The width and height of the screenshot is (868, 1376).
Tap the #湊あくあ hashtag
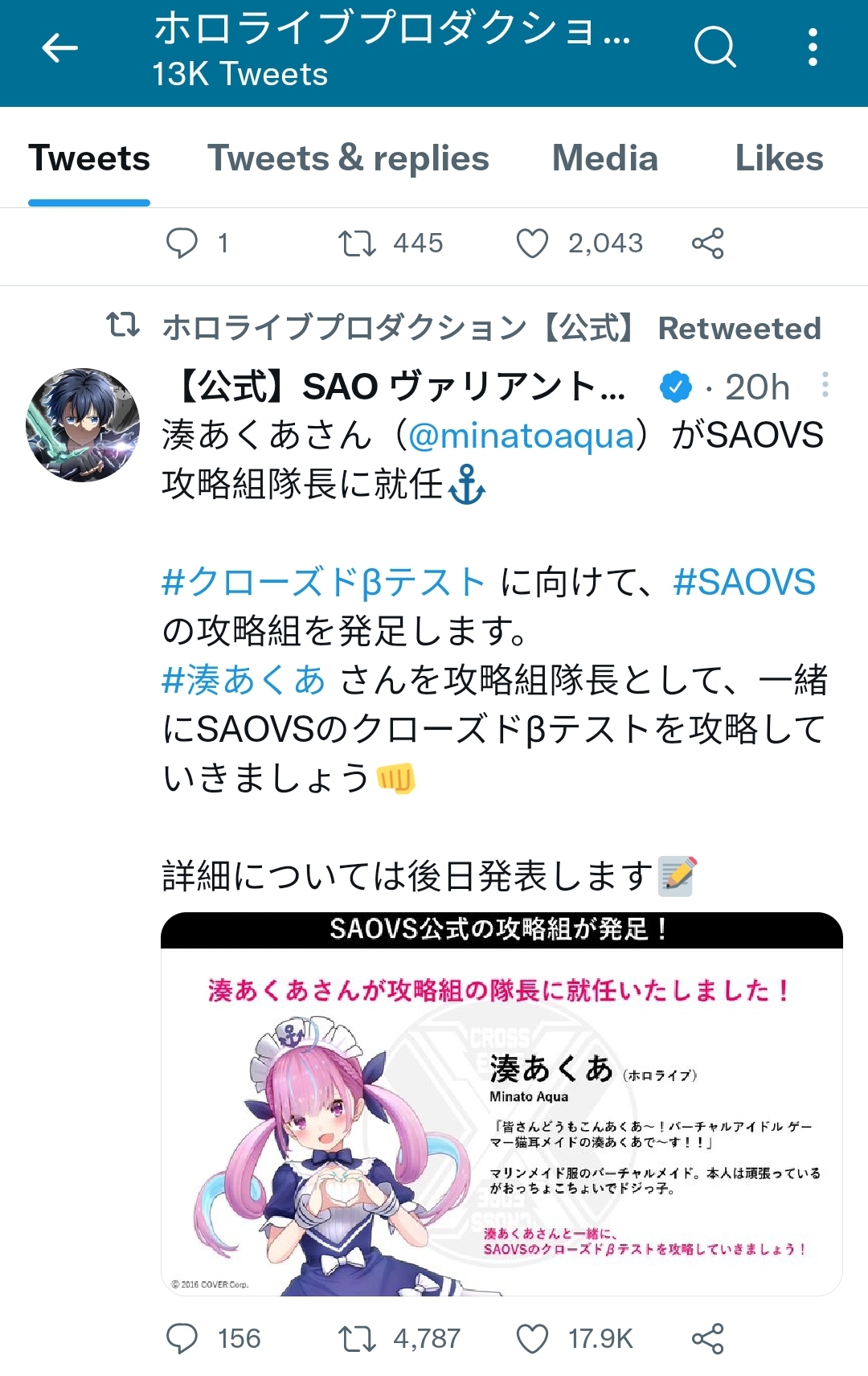pyautogui.click(x=244, y=680)
